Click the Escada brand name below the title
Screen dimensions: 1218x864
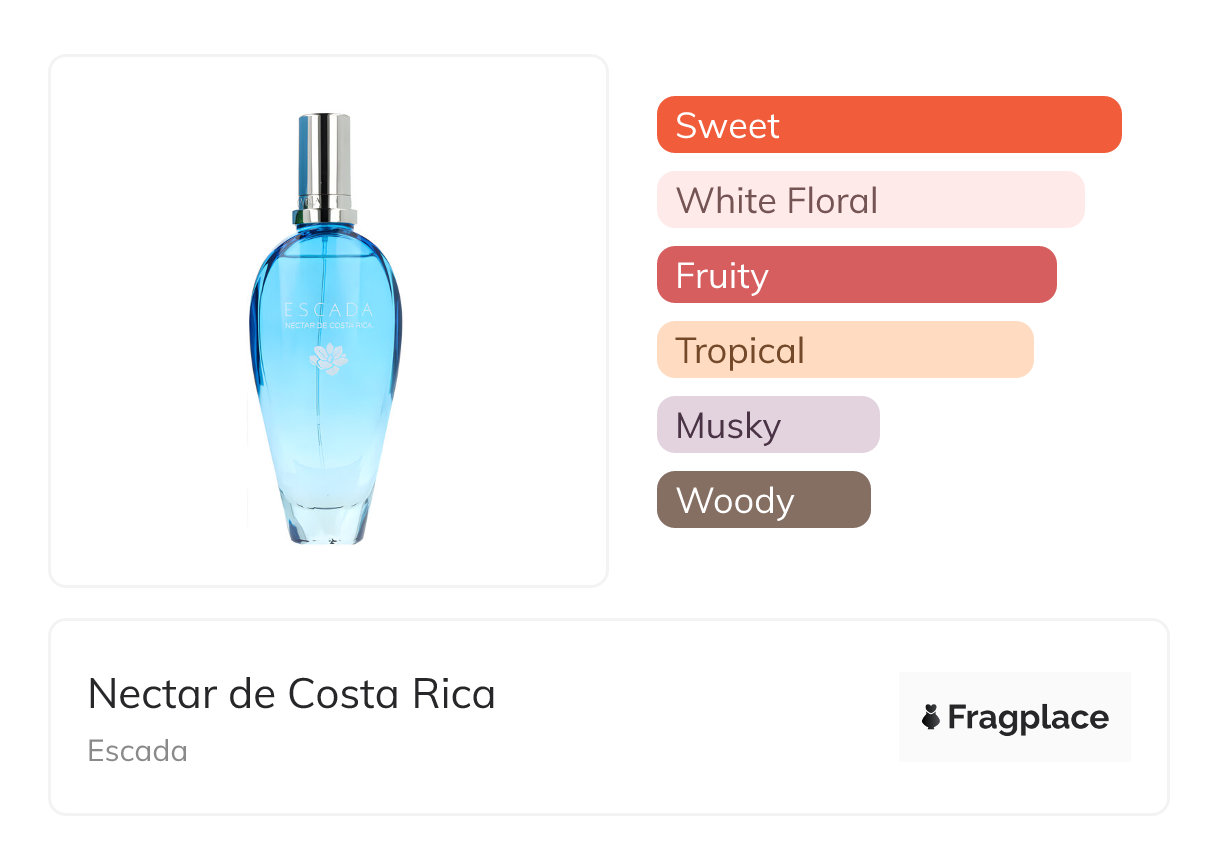pos(138,751)
